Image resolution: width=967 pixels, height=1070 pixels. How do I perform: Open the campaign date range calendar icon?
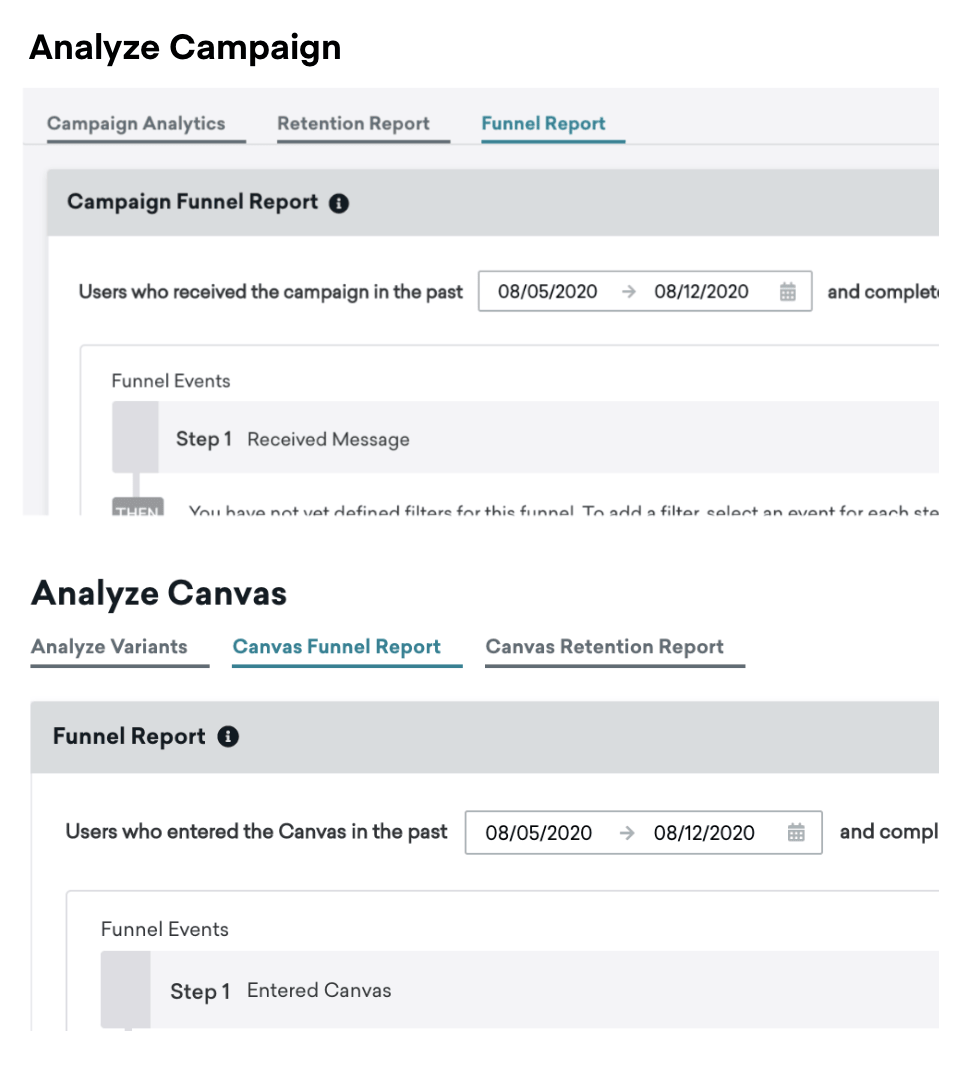coord(788,292)
